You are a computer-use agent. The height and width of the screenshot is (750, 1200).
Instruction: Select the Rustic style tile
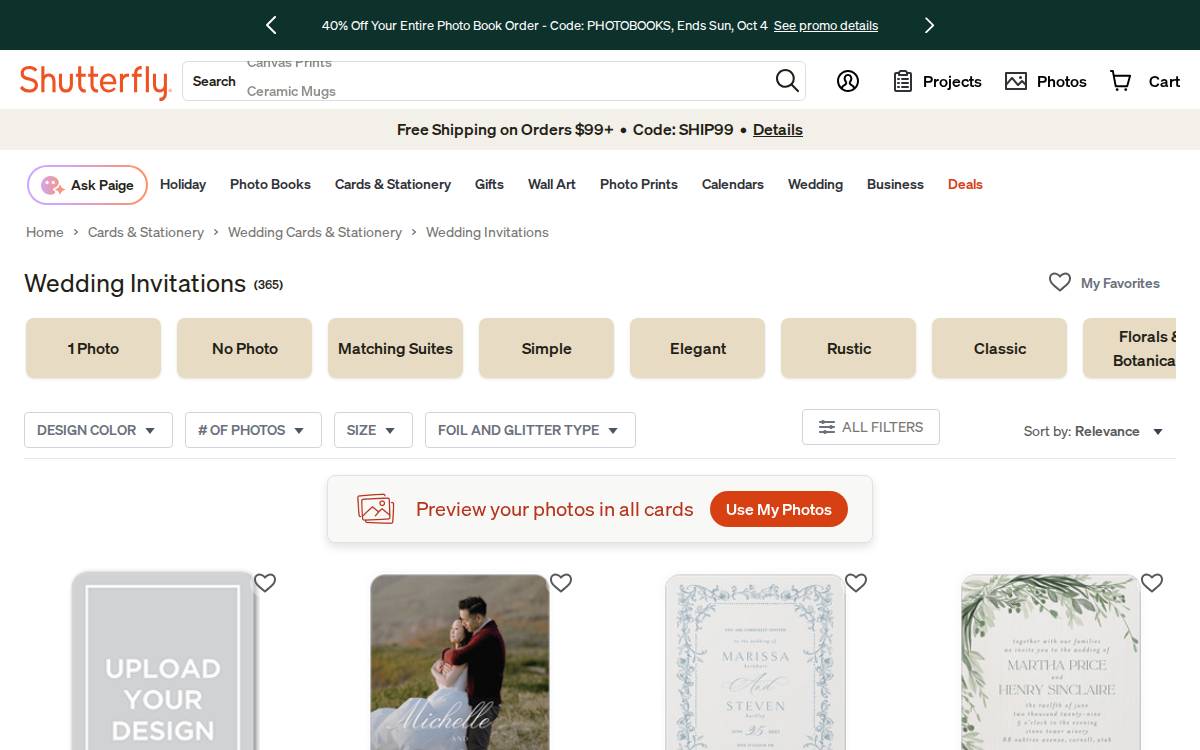[x=849, y=348]
